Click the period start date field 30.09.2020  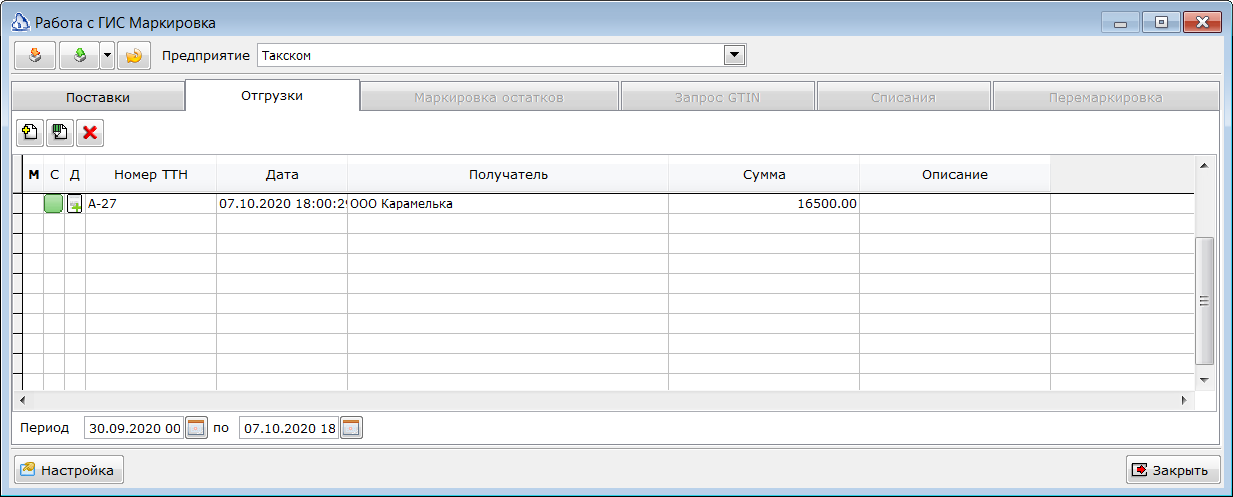(x=135, y=428)
